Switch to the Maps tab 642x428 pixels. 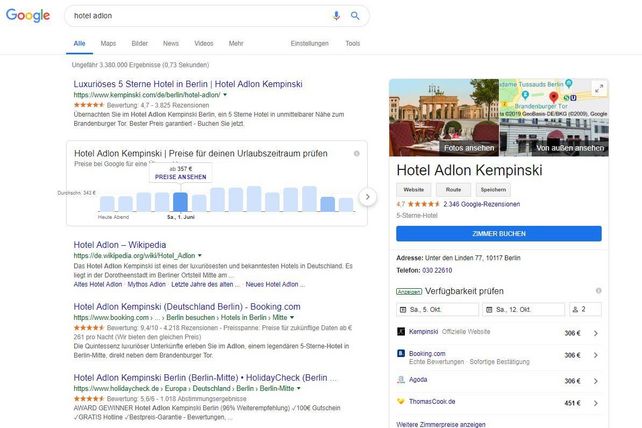[108, 44]
